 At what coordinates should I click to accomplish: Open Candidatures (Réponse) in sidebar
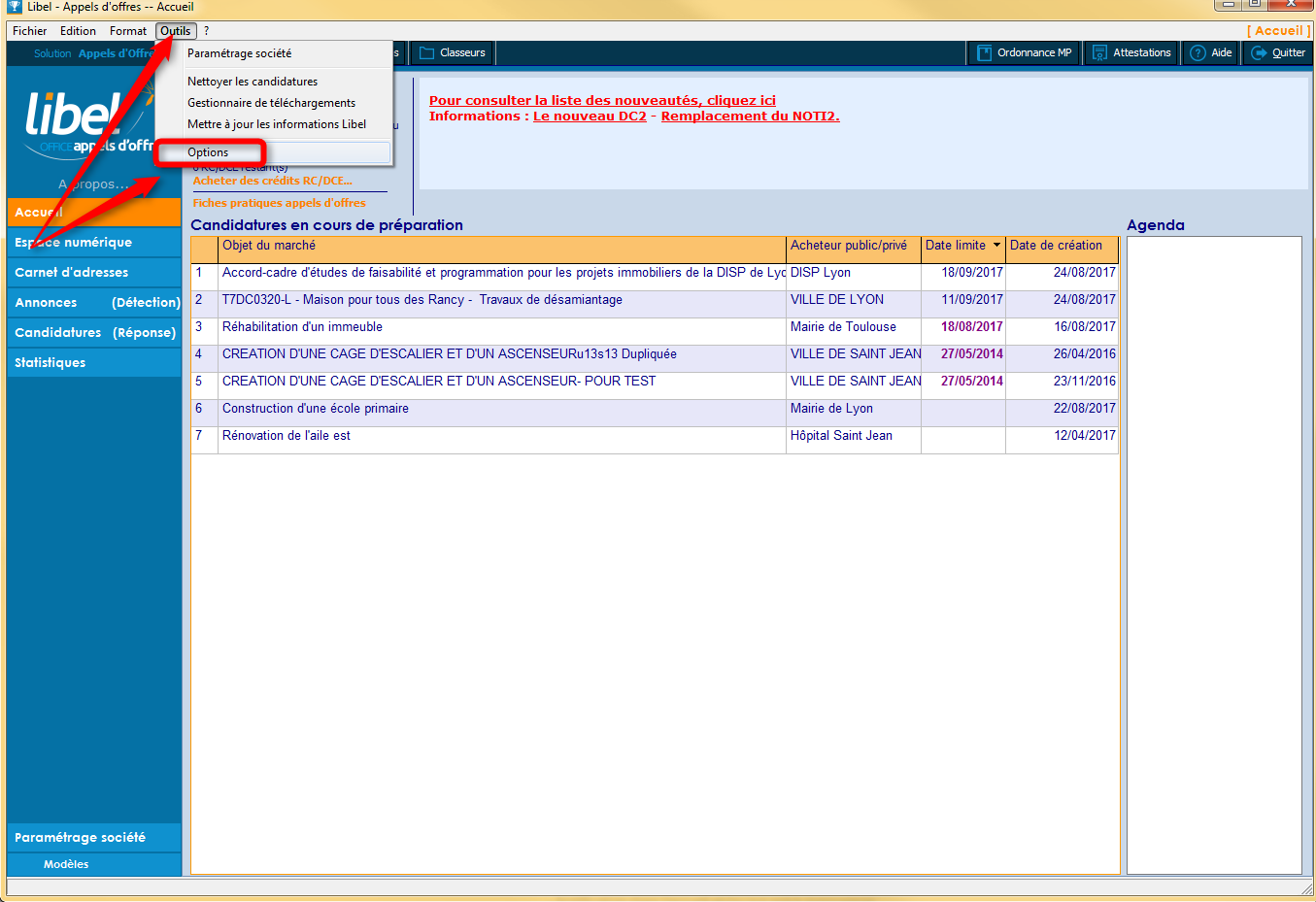[94, 332]
